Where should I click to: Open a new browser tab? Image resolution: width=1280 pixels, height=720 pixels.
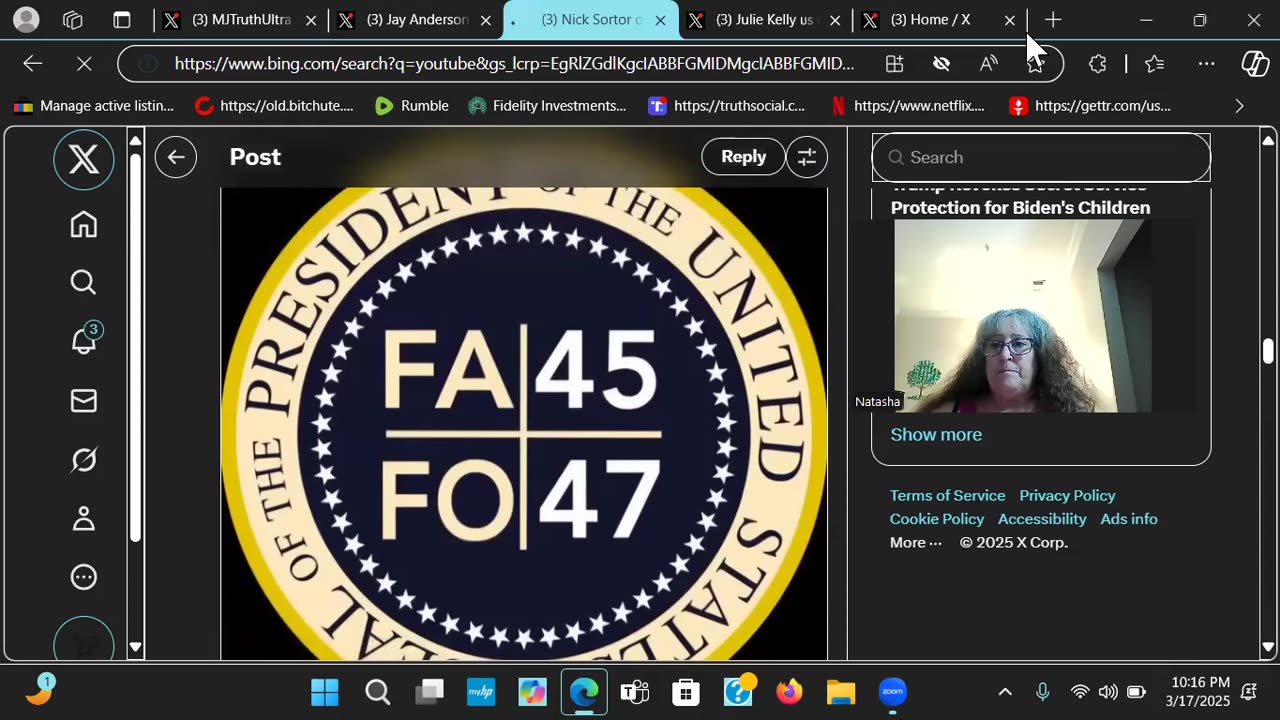point(1053,20)
